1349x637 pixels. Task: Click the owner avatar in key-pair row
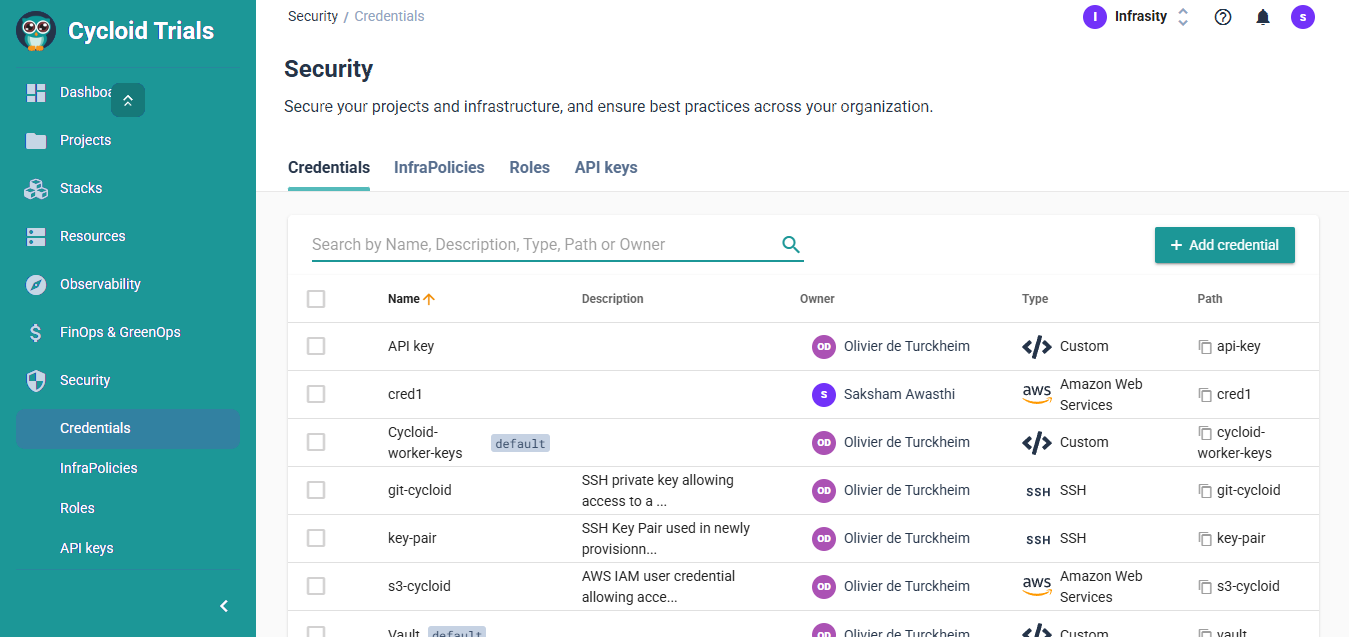pyautogui.click(x=824, y=539)
